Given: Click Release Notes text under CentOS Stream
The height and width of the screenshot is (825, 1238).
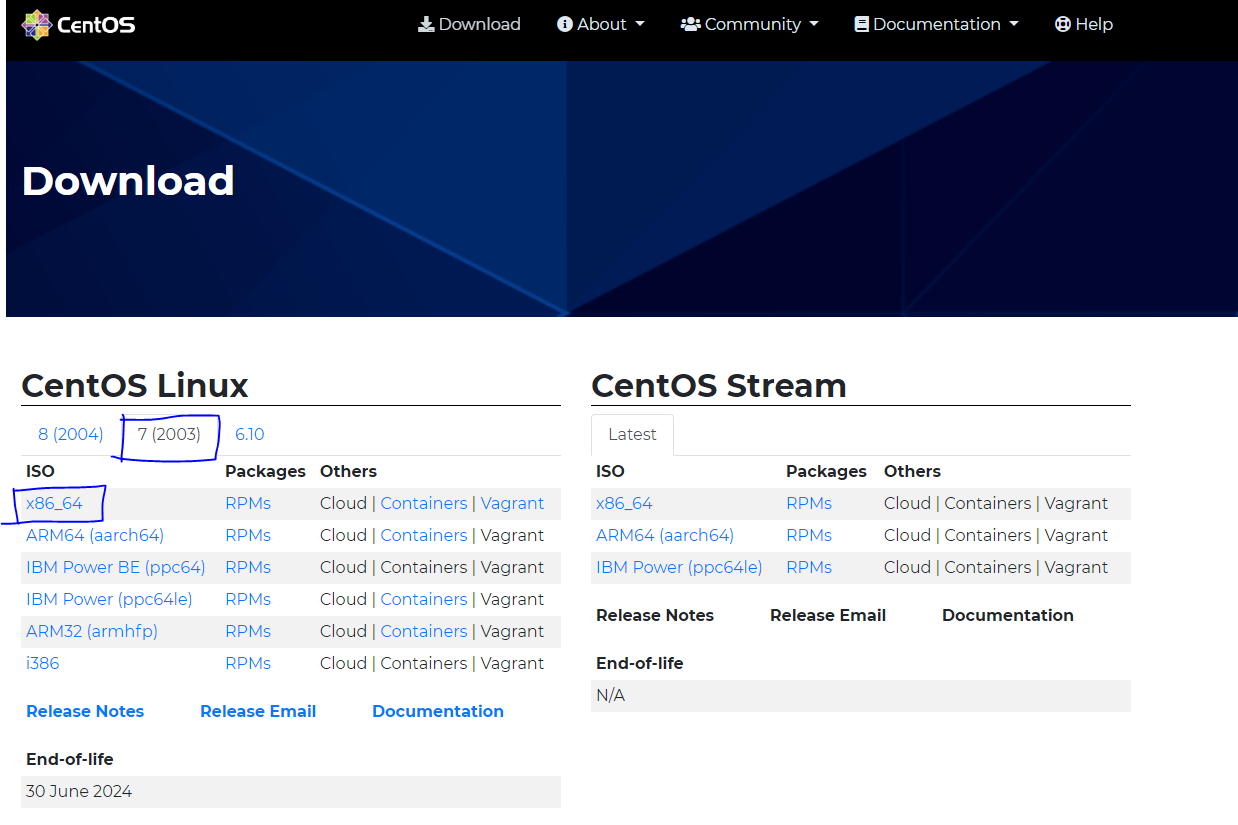Looking at the screenshot, I should pos(655,615).
